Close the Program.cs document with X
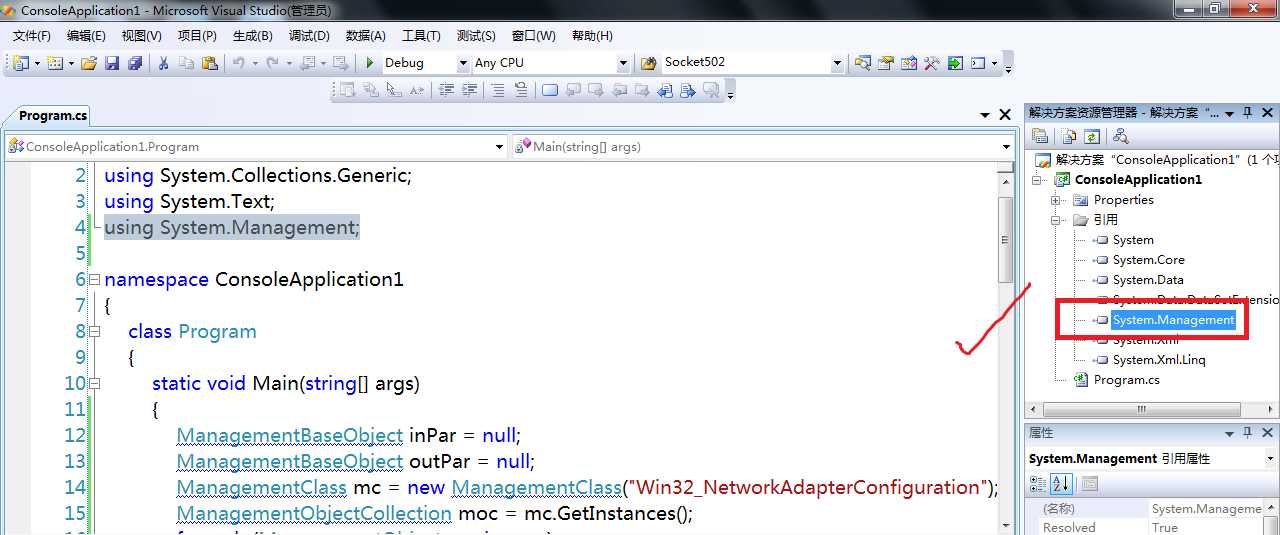The width and height of the screenshot is (1280, 535). pyautogui.click(x=1006, y=115)
